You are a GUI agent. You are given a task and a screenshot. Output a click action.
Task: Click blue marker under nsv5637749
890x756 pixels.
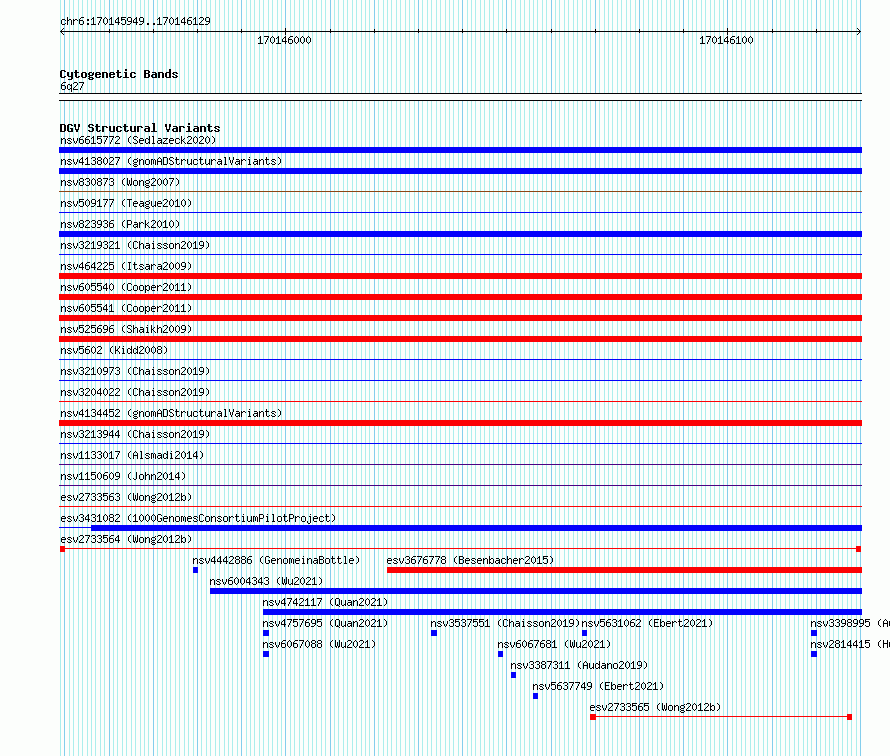[x=535, y=696]
